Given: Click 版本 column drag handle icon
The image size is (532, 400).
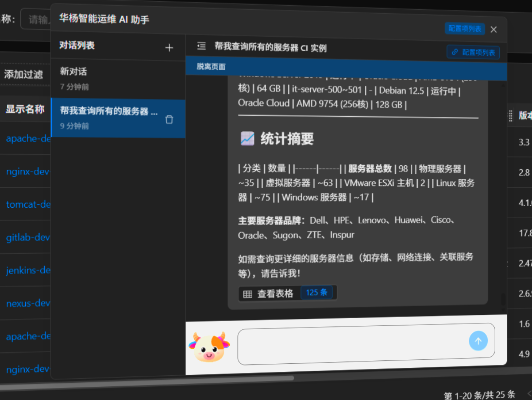Looking at the screenshot, I should point(510,116).
